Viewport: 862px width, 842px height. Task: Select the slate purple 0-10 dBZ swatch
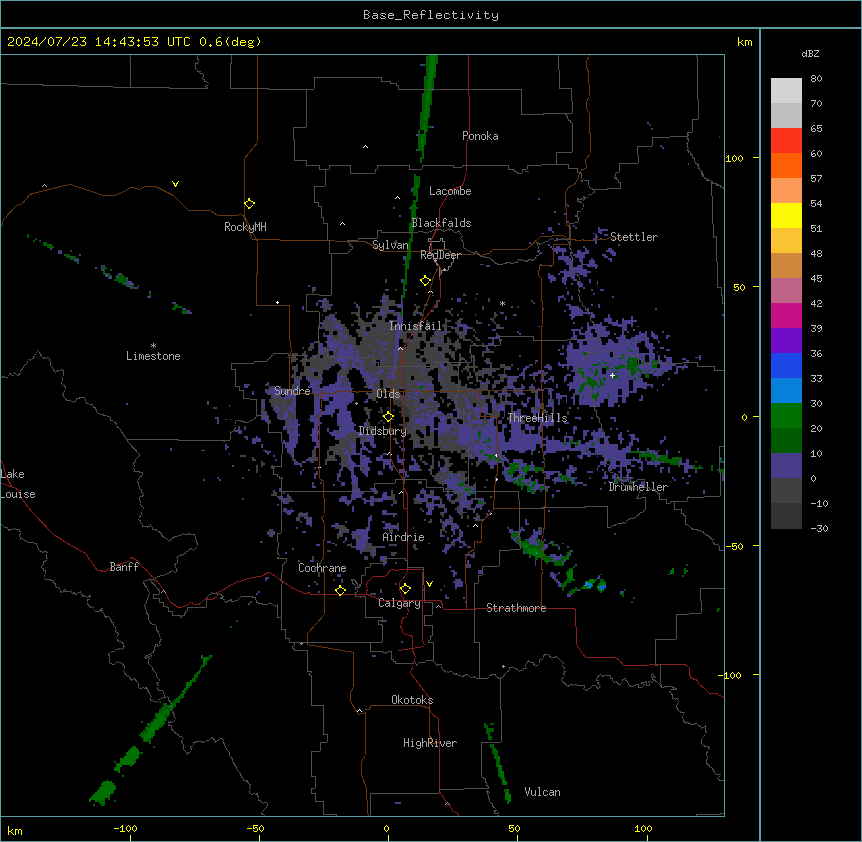click(x=786, y=466)
